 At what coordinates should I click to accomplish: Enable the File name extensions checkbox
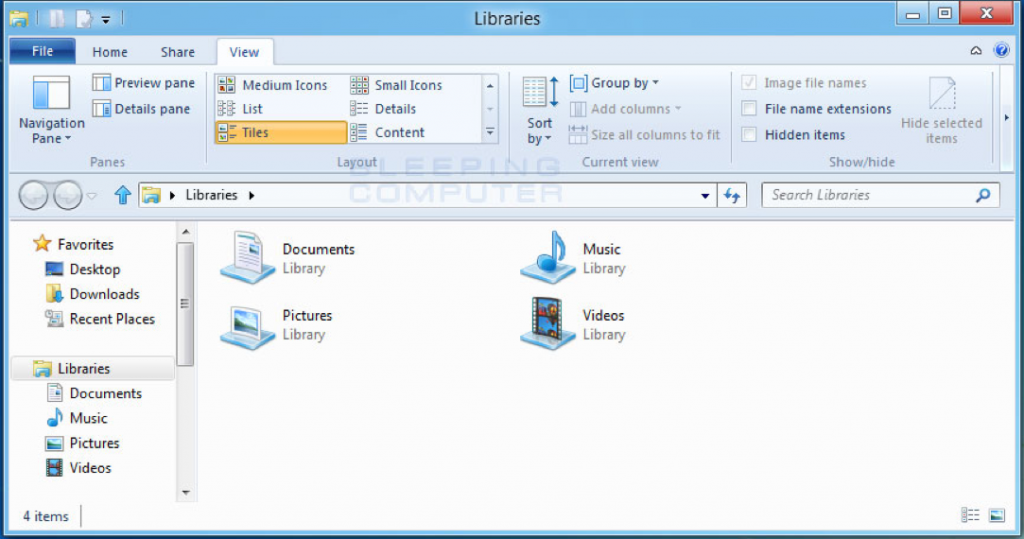coord(749,108)
